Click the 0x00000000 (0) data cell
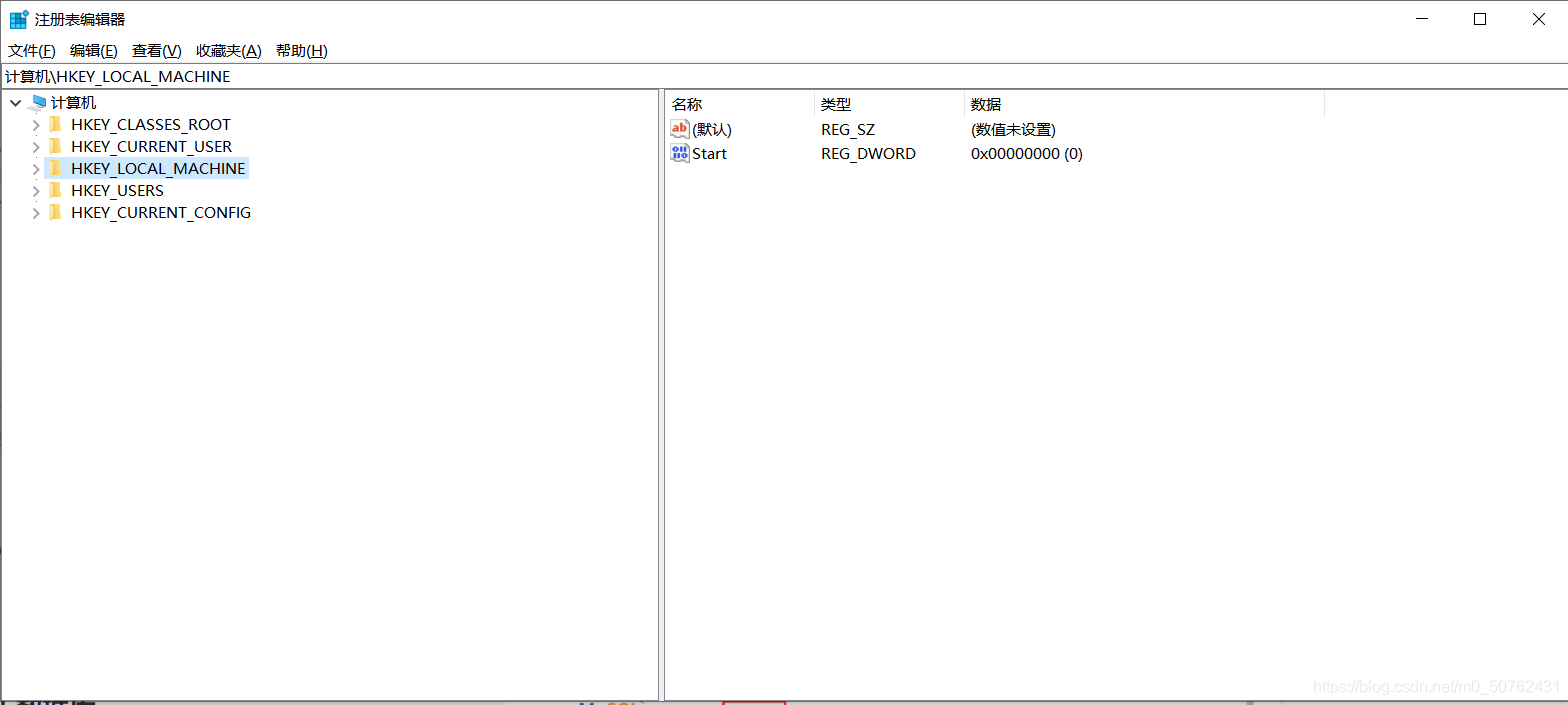 tap(1027, 153)
